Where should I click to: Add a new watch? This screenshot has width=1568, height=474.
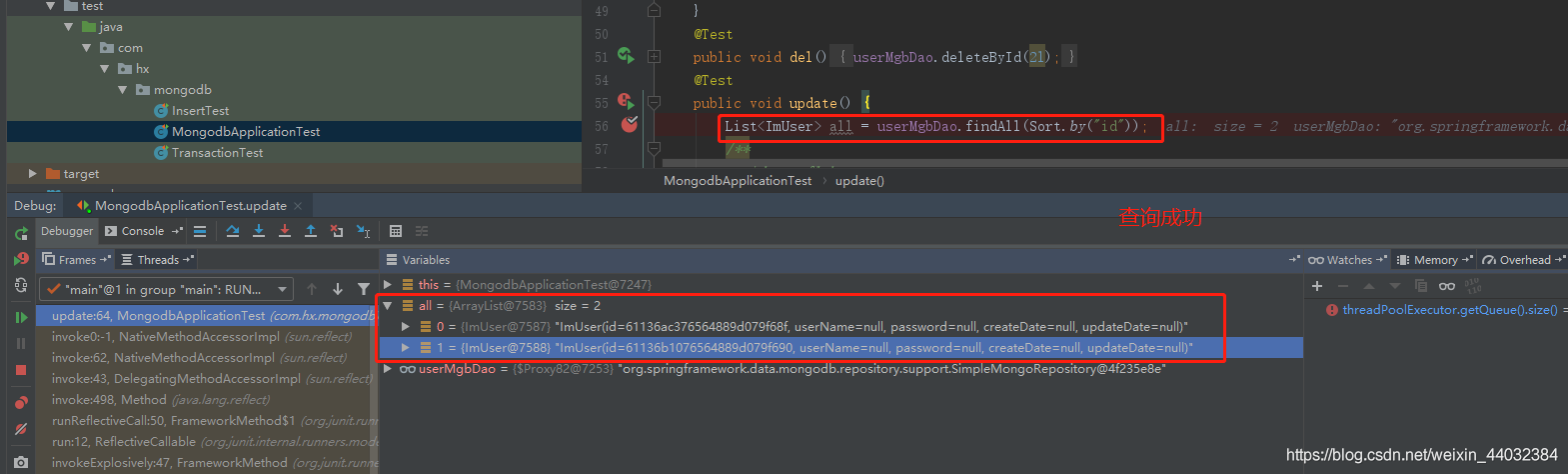[1317, 286]
